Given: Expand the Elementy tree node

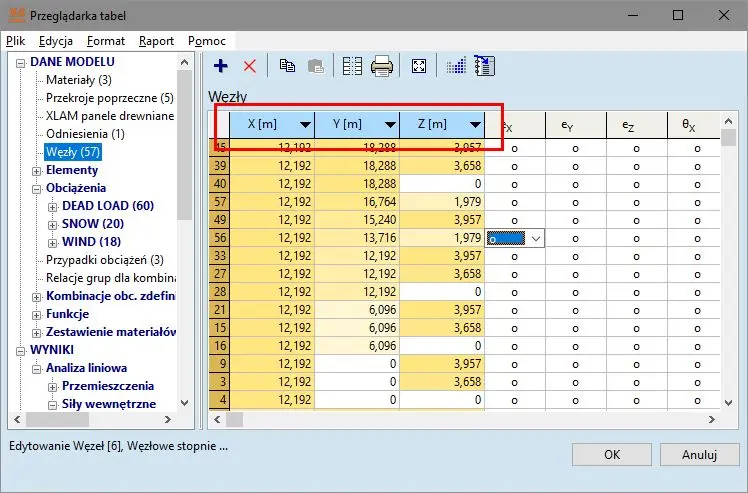Looking at the screenshot, I should point(37,170).
